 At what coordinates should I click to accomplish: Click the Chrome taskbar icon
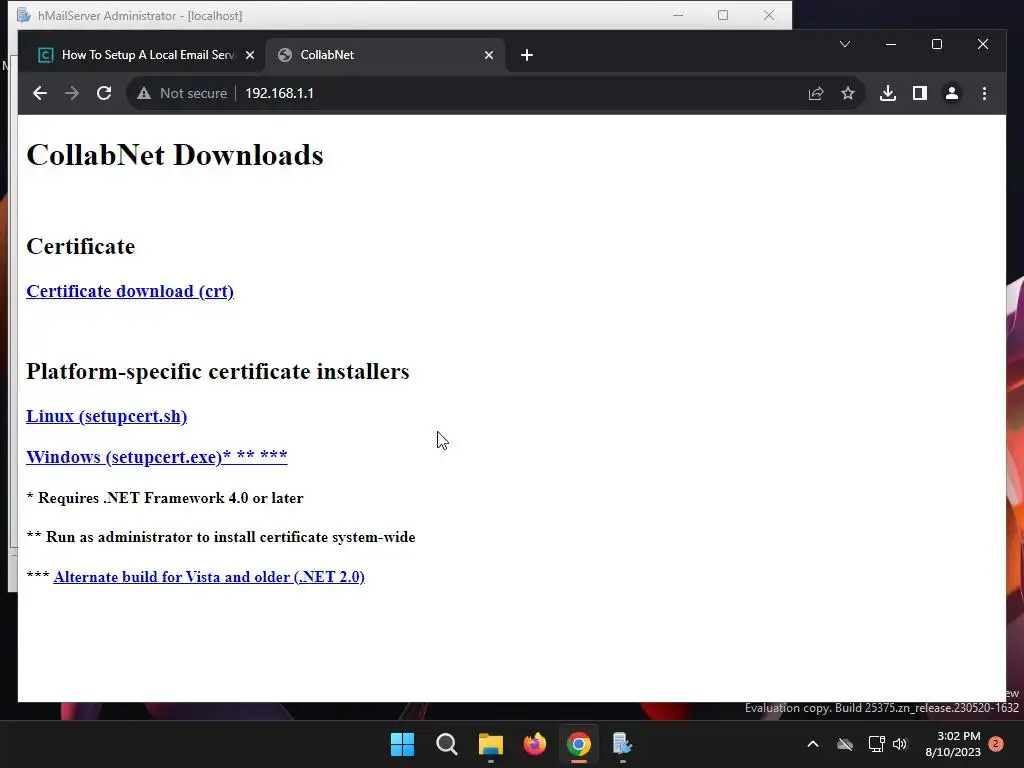pos(579,744)
